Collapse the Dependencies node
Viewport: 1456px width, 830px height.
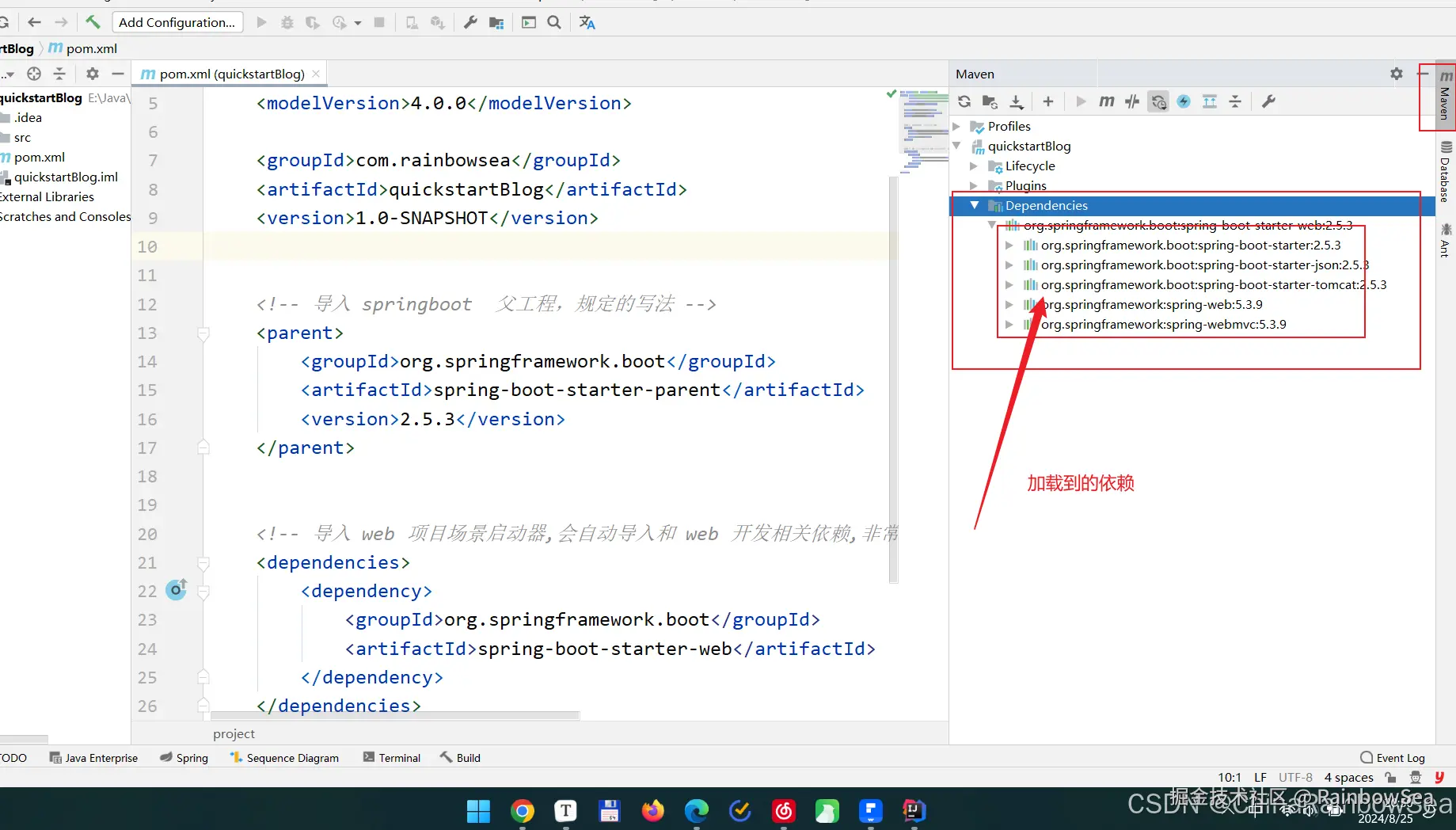975,205
